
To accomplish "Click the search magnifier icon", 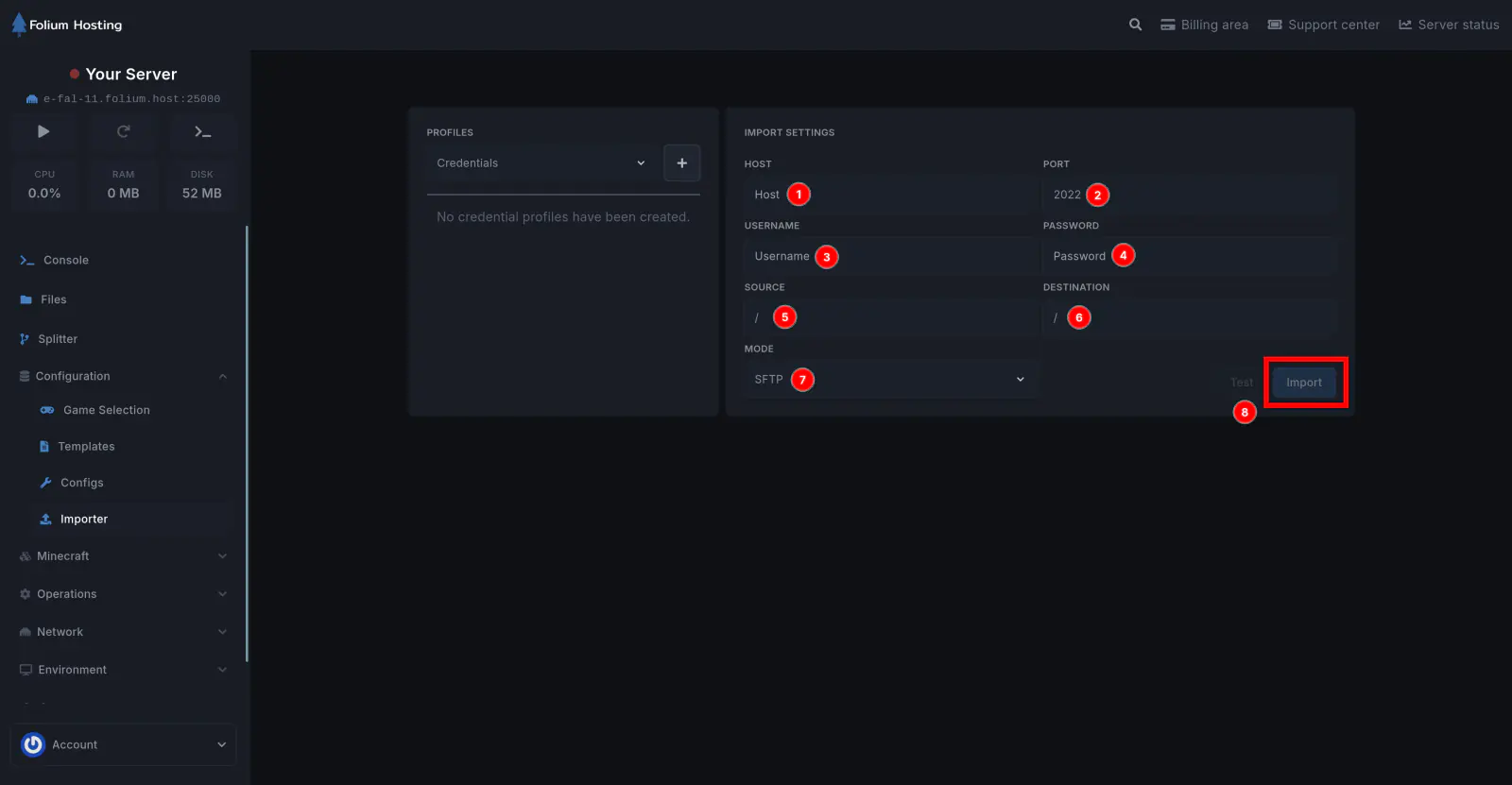I will pos(1135,25).
